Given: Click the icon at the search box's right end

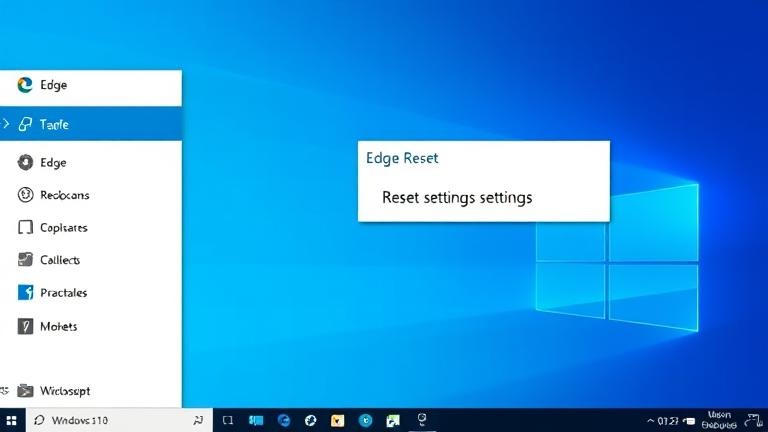Looking at the screenshot, I should [x=198, y=420].
